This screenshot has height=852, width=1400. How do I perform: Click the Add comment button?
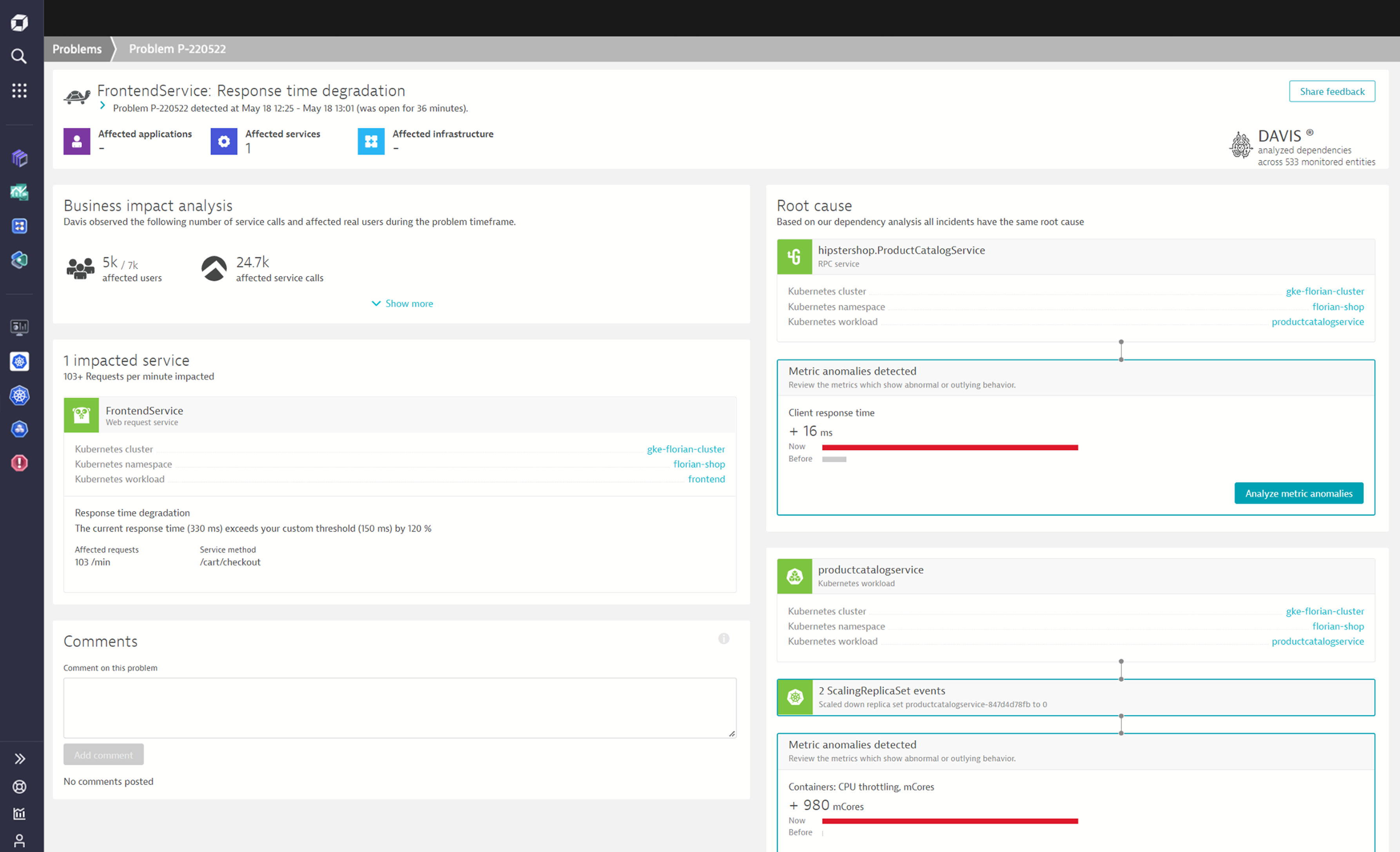click(103, 755)
